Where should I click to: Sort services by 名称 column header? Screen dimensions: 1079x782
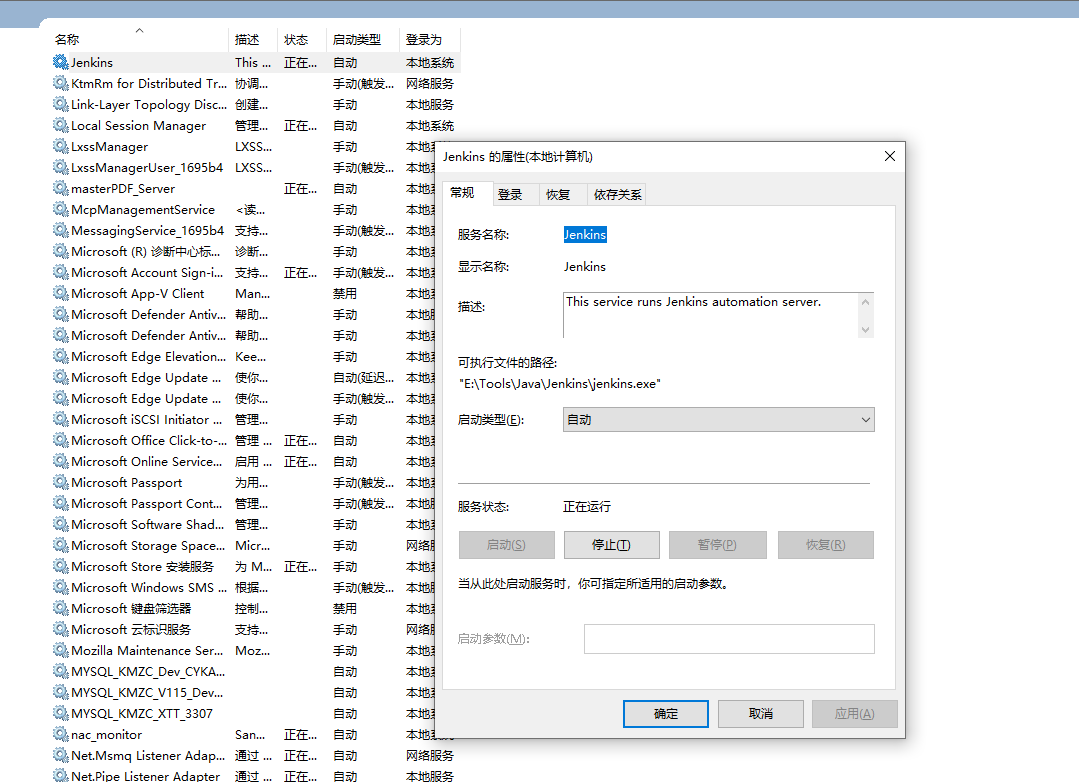[x=140, y=40]
